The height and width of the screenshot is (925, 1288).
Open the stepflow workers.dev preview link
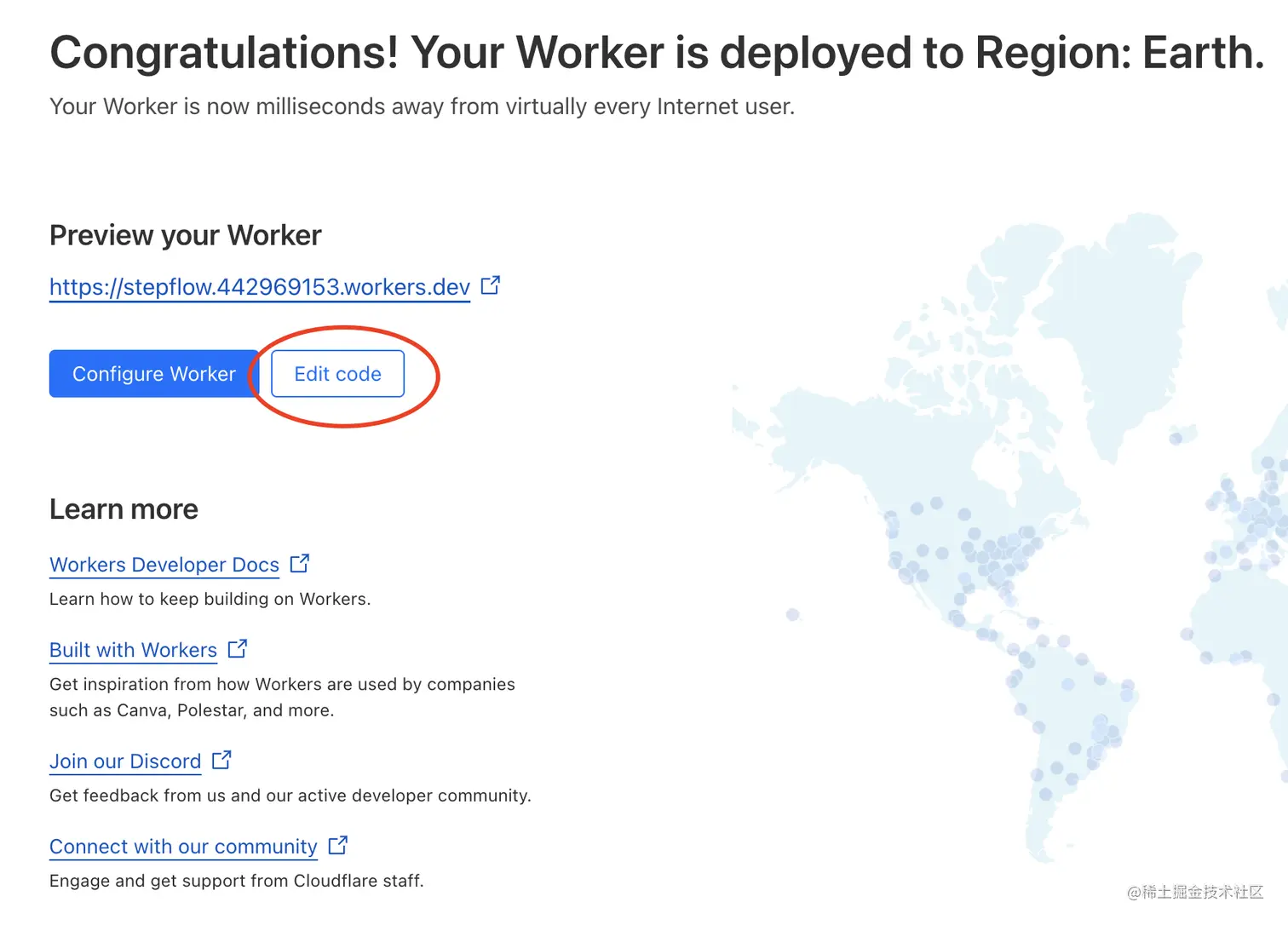260,287
